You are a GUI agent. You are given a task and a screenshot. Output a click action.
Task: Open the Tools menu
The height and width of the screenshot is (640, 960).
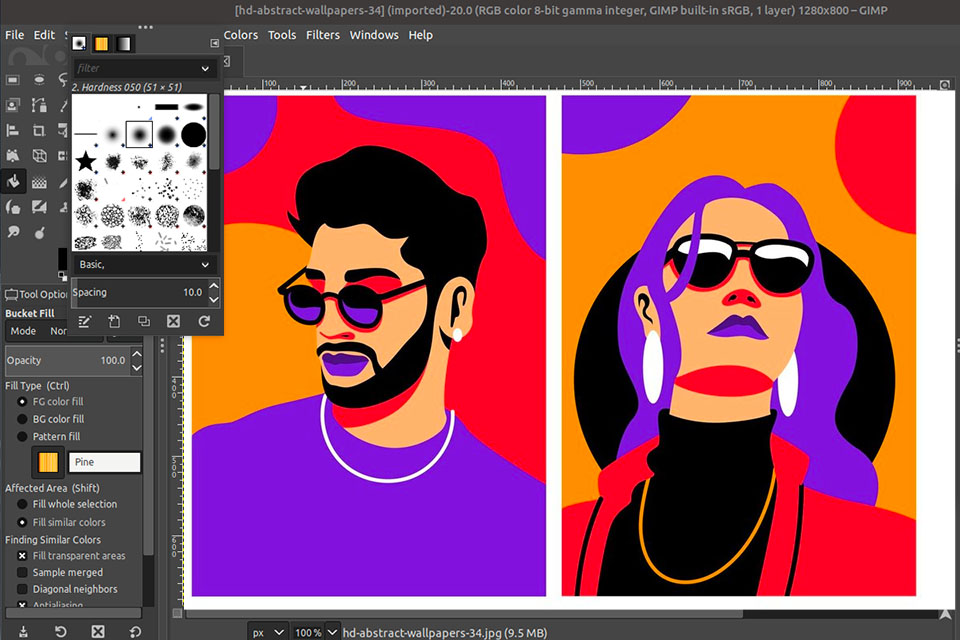282,35
